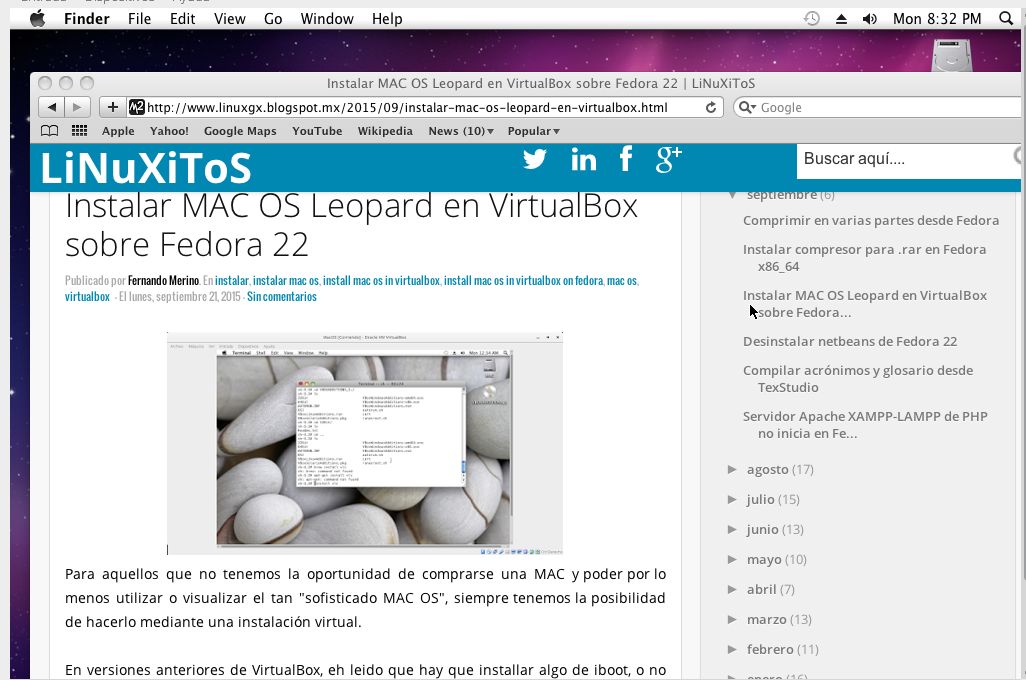Screen dimensions: 1026x680
Task: Open the LiNuXiToS Twitter icon
Action: pyautogui.click(x=535, y=159)
